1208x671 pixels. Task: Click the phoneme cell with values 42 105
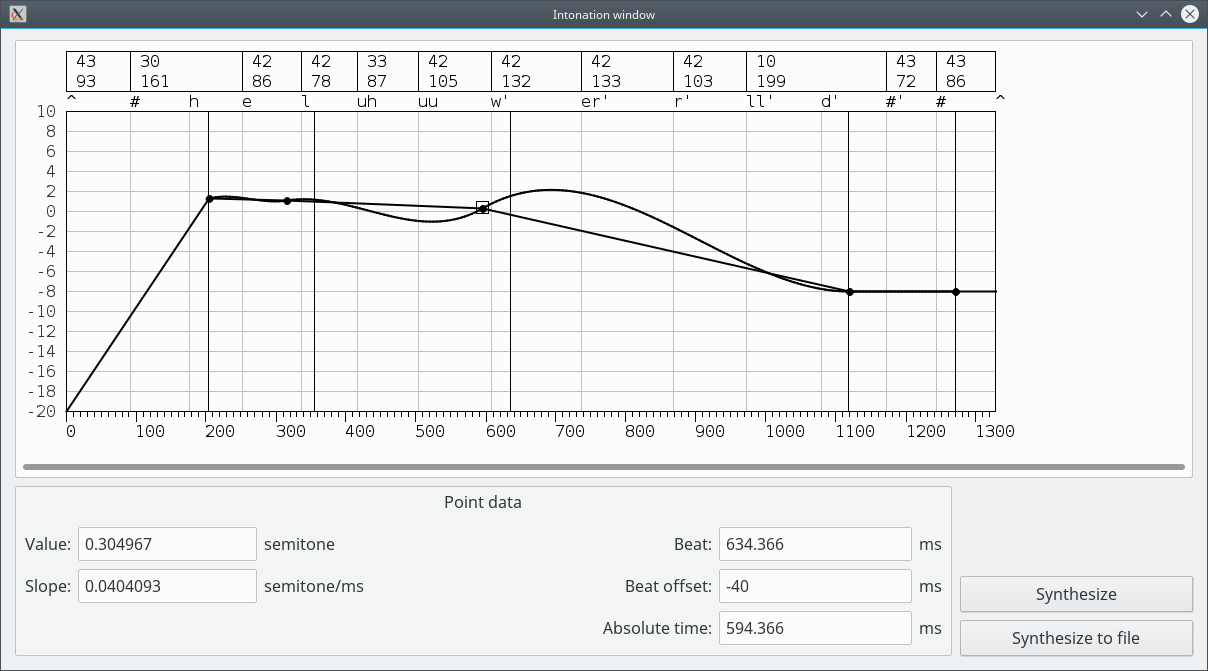(x=455, y=72)
